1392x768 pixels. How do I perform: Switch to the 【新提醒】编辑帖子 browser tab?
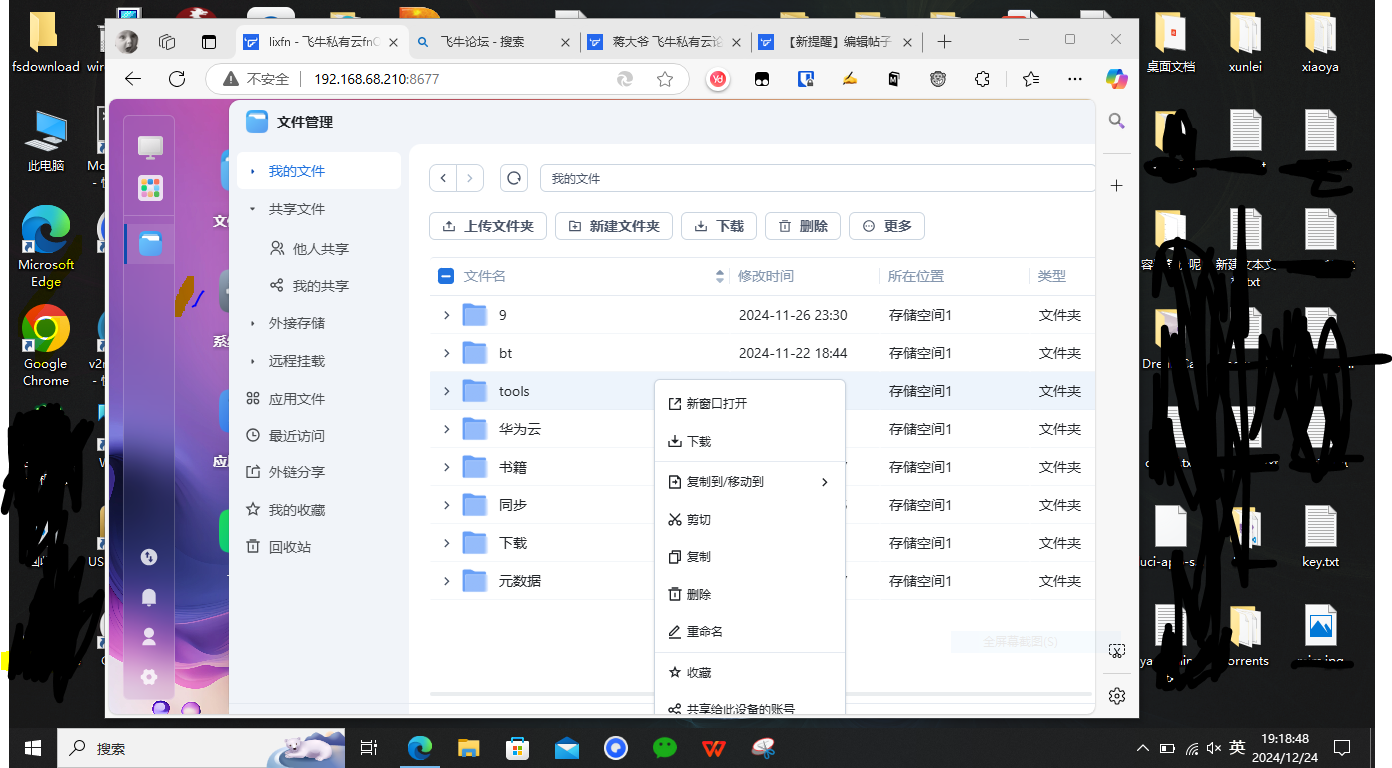(838, 42)
